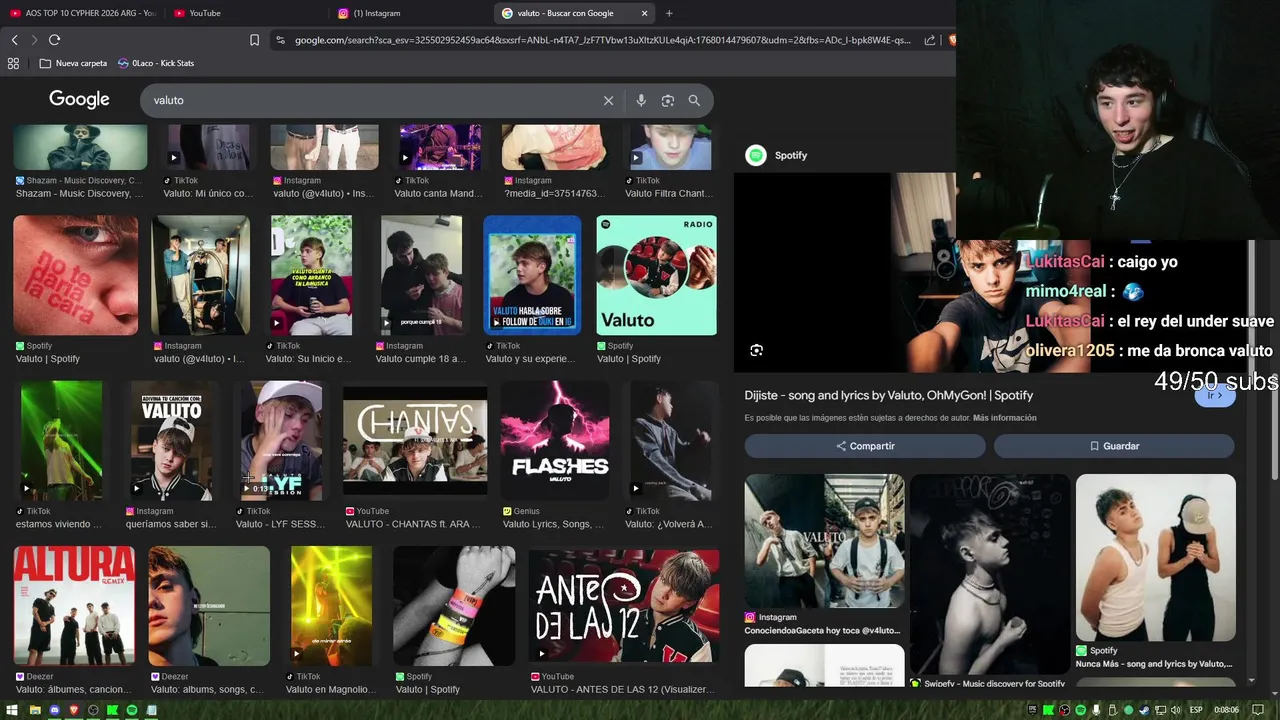
Task: Switch to 'AOS TOP 10 CYPHER 2026 ARG' tab
Action: point(83,13)
